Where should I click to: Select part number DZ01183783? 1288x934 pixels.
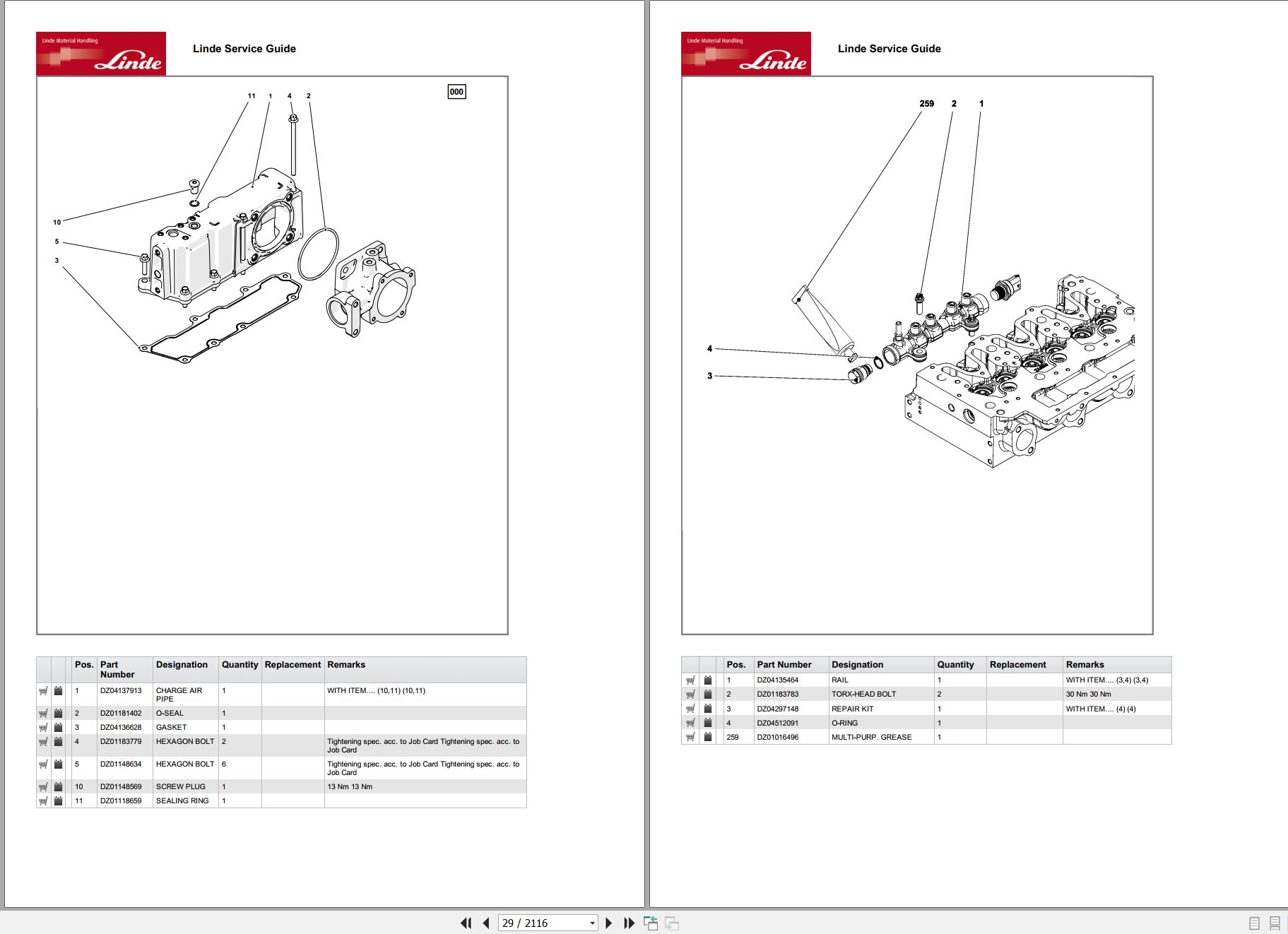tap(778, 694)
